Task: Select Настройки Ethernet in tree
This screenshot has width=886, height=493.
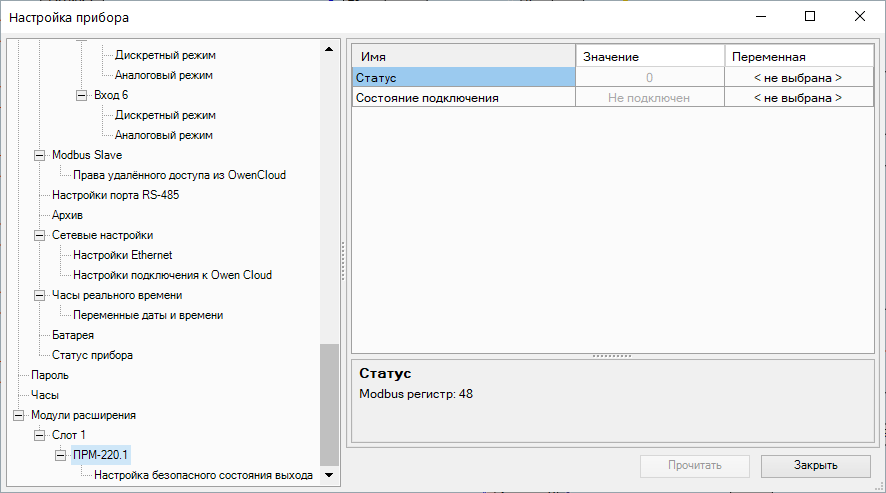Action: pyautogui.click(x=122, y=255)
